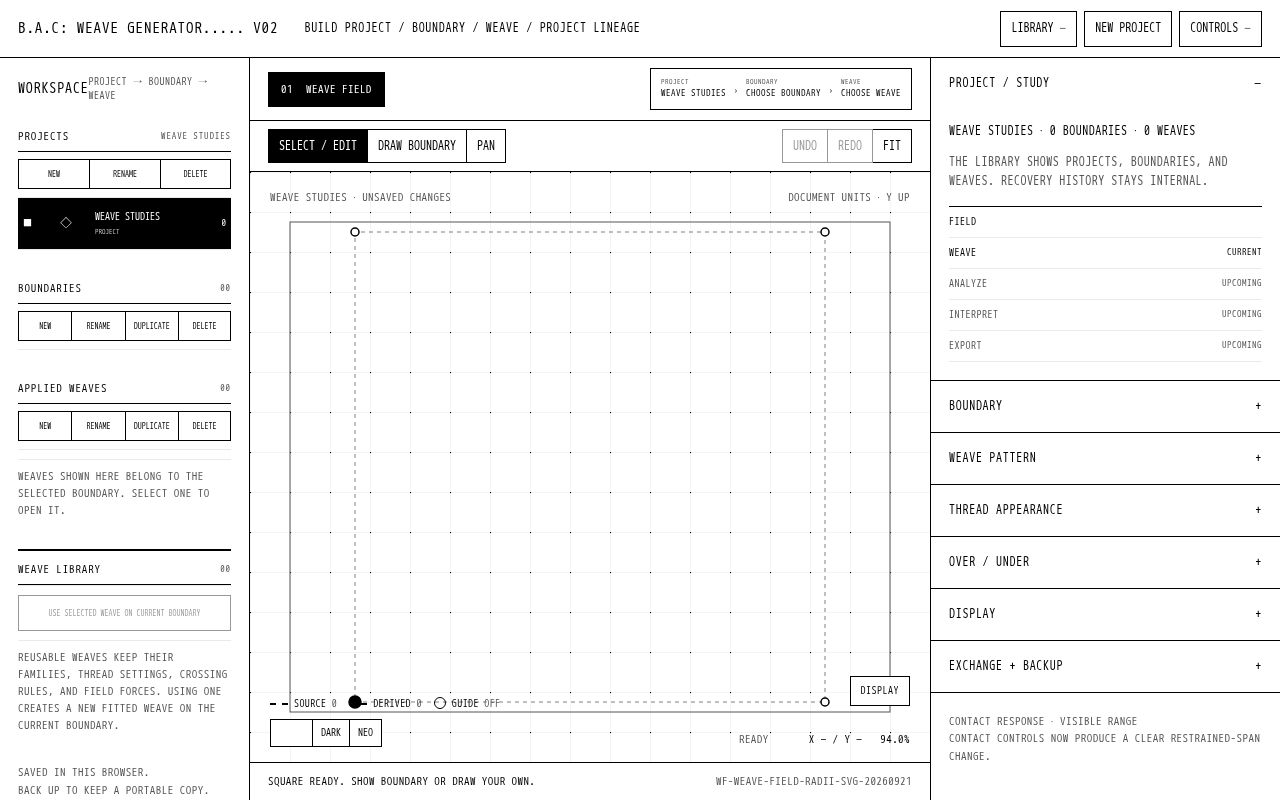Click the 94.0% zoom value
The height and width of the screenshot is (800, 1280).
(x=895, y=740)
